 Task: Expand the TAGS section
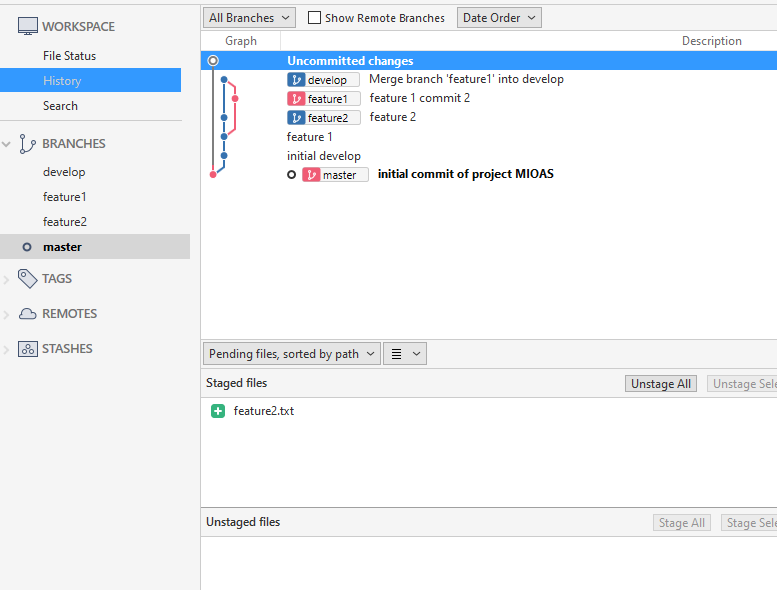point(6,279)
